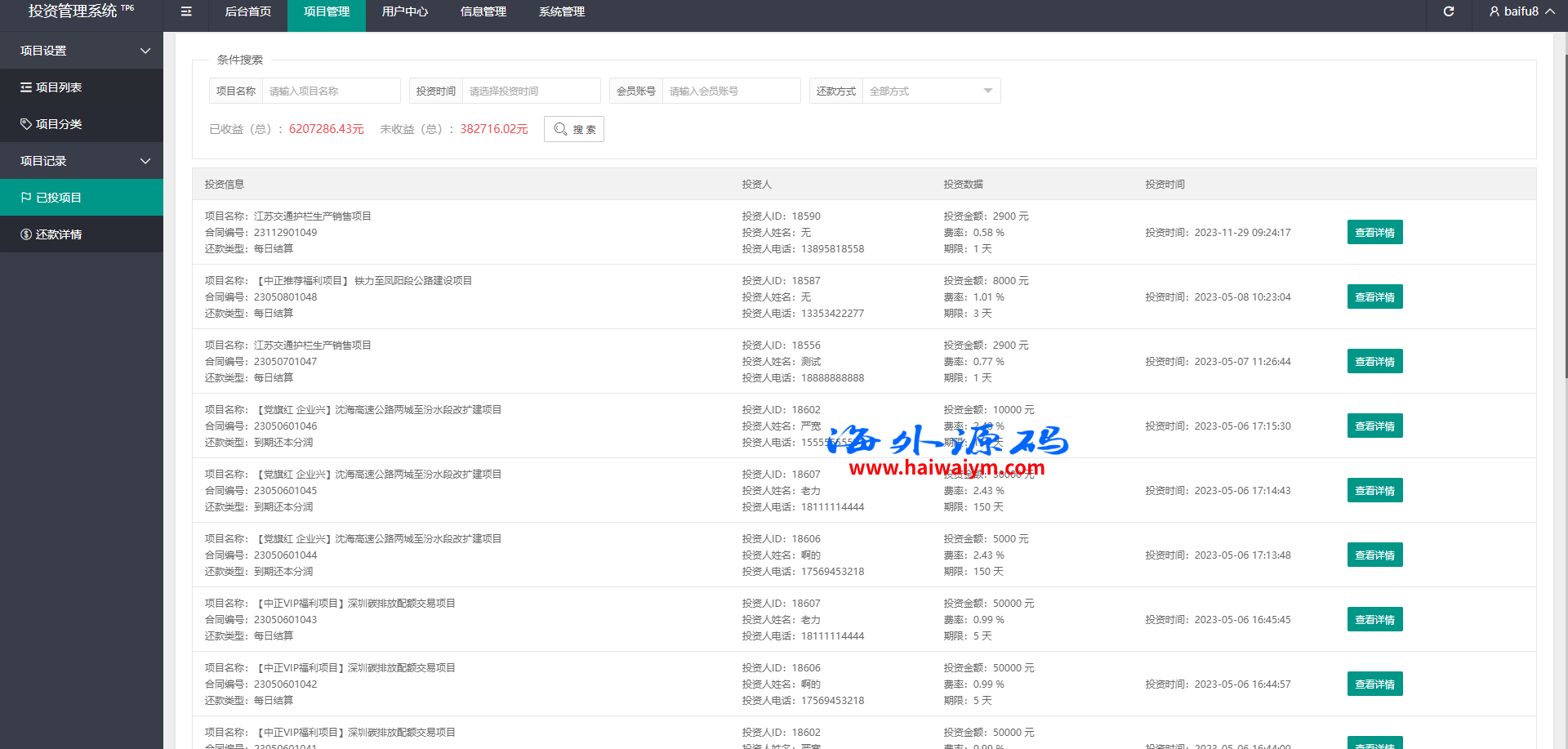The height and width of the screenshot is (749, 1568).
Task: Click into the 会员账号 input field
Action: (731, 91)
